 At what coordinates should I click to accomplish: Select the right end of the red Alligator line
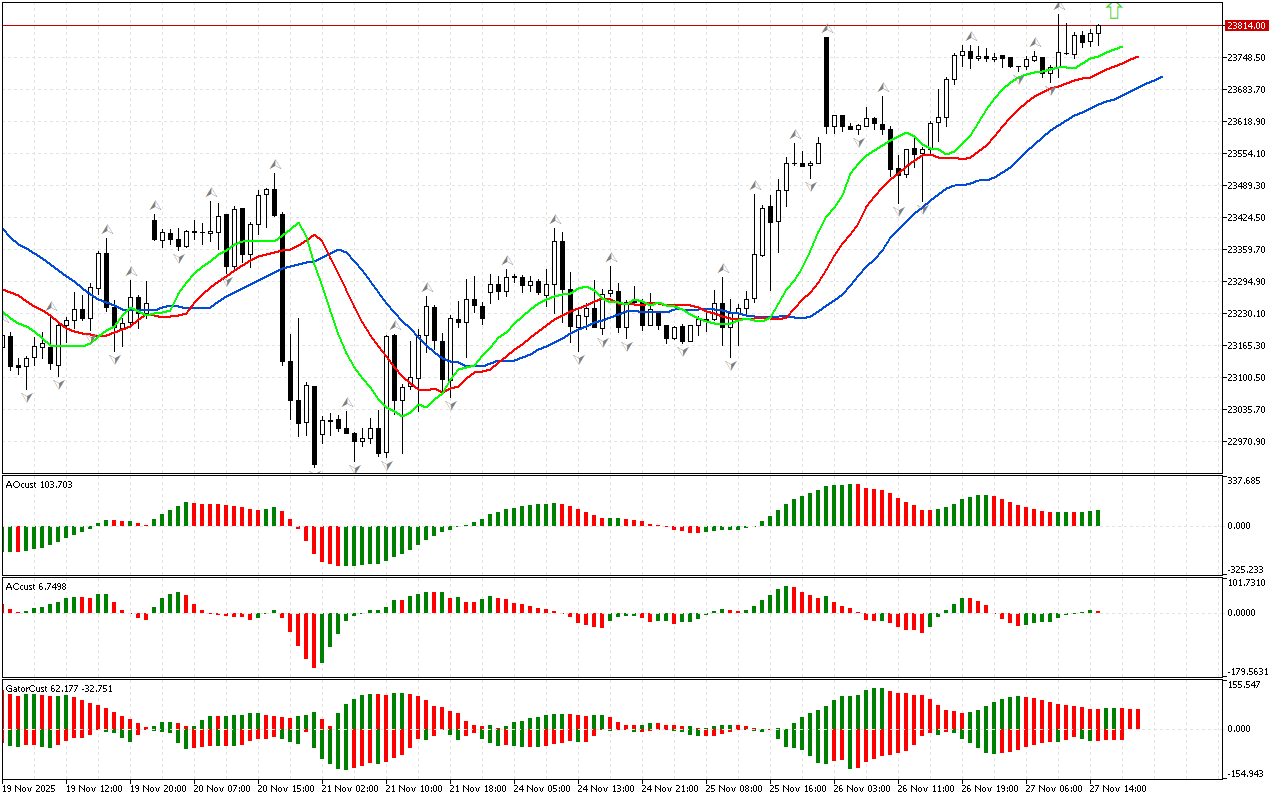click(x=1137, y=57)
